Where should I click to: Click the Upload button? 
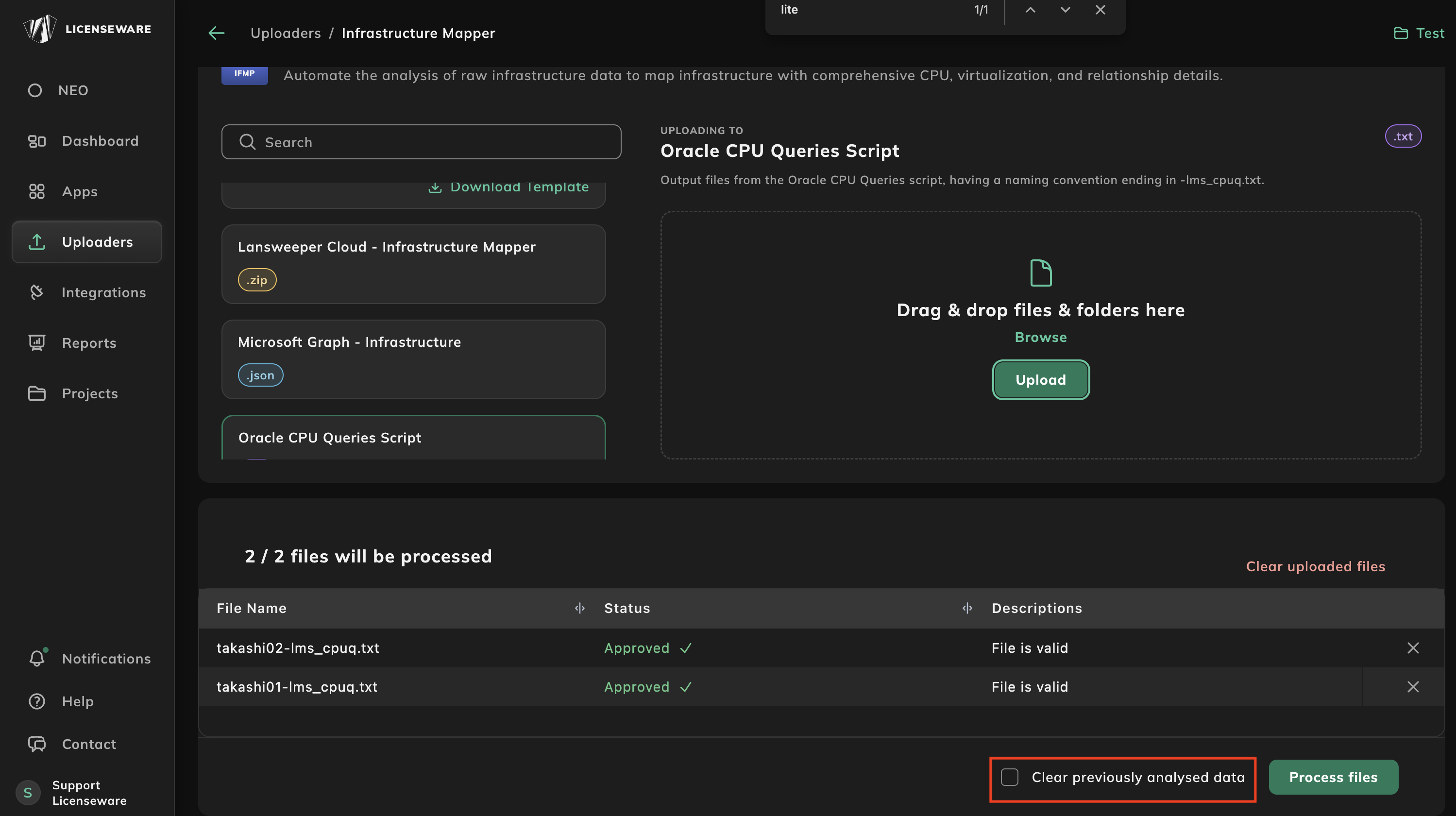click(1041, 380)
